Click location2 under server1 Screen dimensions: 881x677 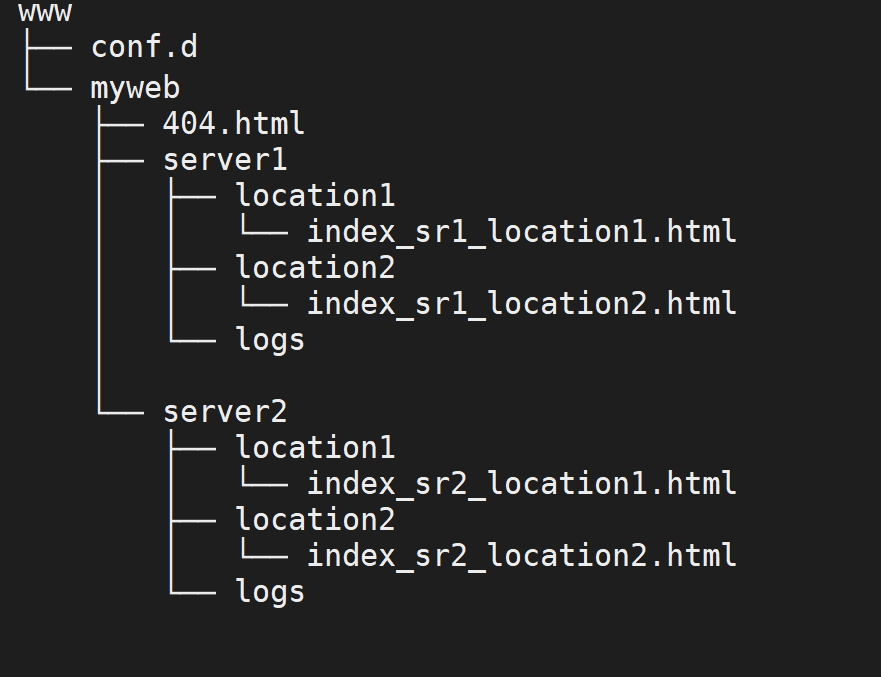click(x=315, y=267)
